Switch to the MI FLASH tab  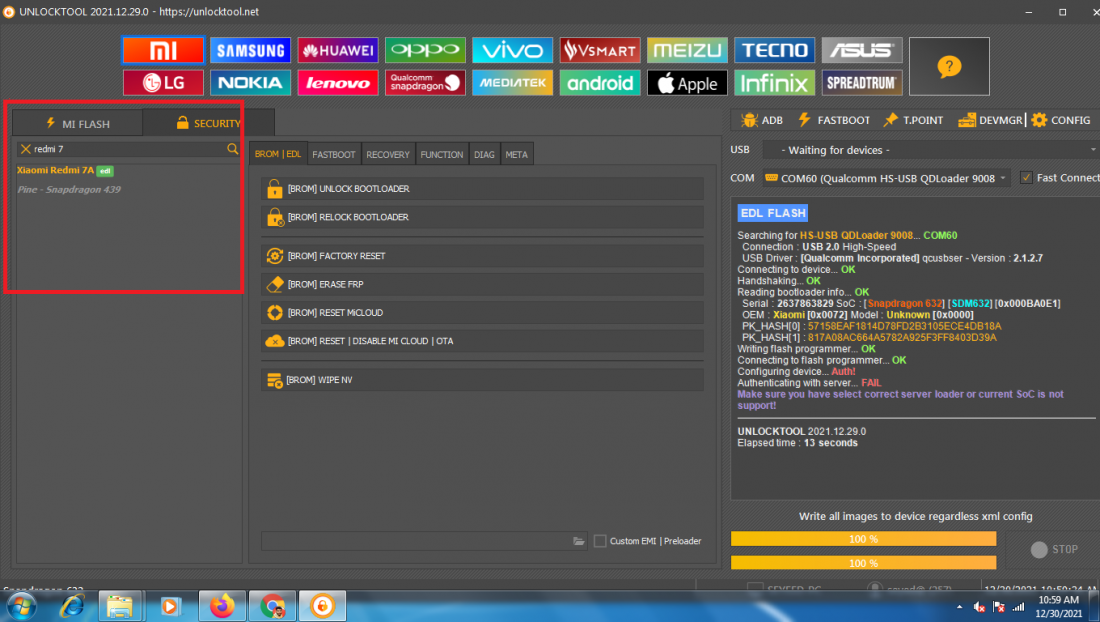[x=78, y=123]
